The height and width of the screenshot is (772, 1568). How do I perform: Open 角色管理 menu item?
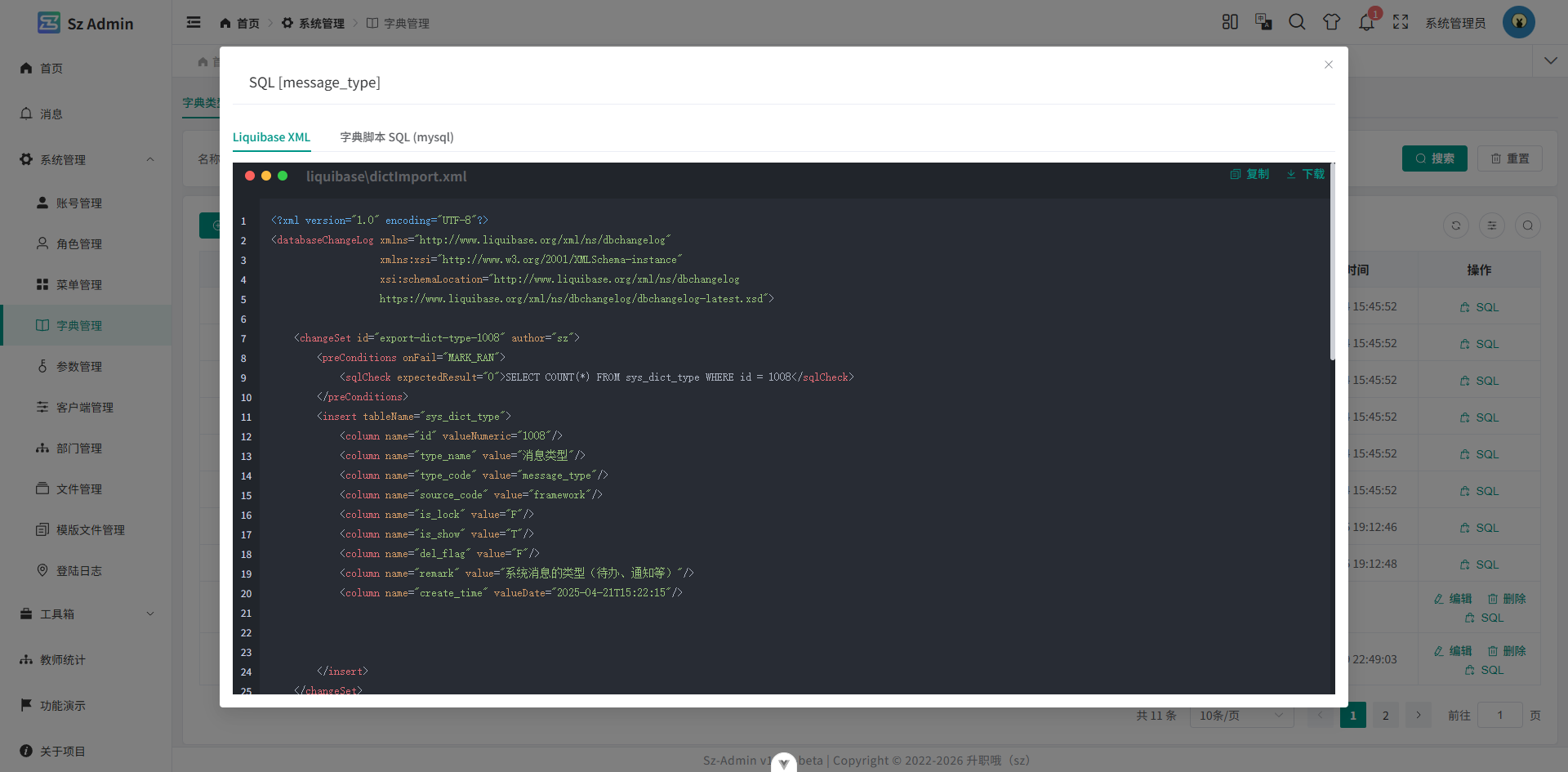86,243
